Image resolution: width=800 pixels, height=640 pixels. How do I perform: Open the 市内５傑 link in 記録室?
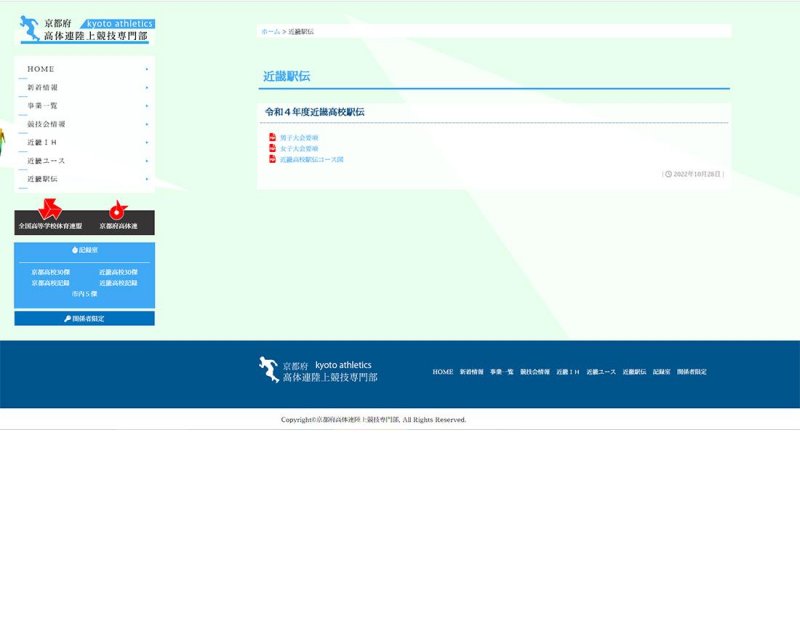click(84, 294)
